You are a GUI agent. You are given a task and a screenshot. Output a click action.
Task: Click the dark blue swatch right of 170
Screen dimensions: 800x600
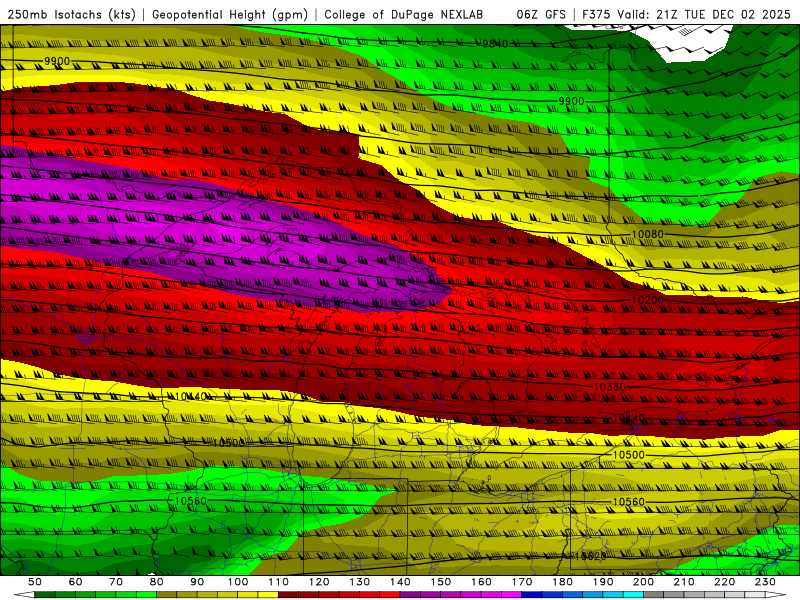(x=532, y=595)
